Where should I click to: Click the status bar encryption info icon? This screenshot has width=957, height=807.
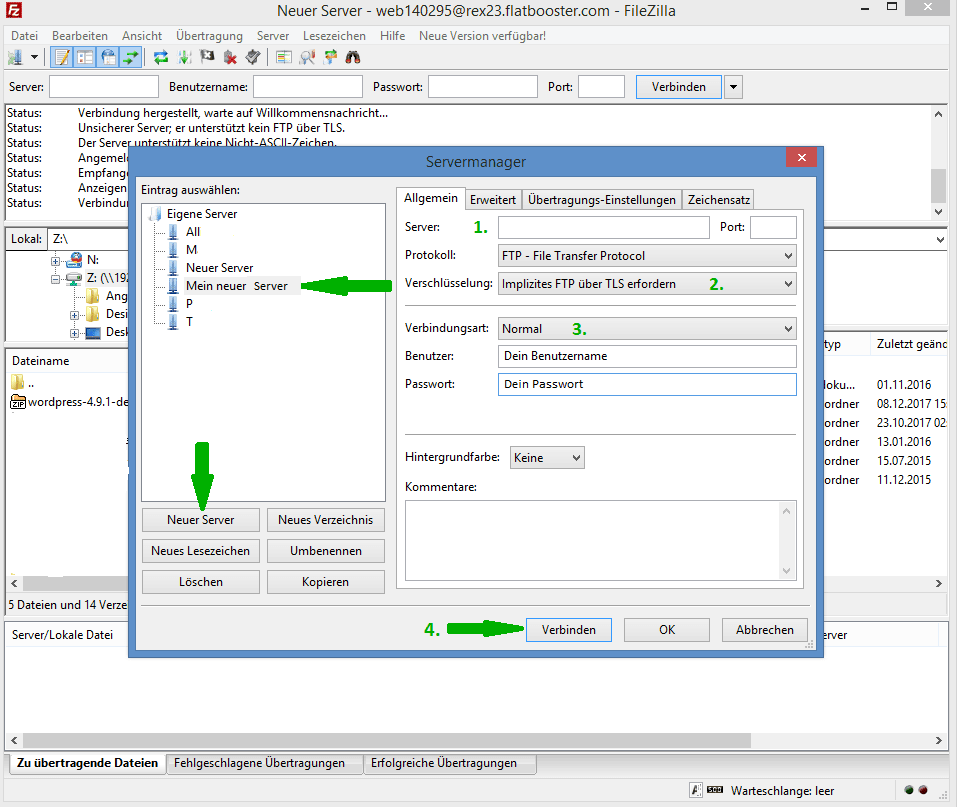click(696, 791)
